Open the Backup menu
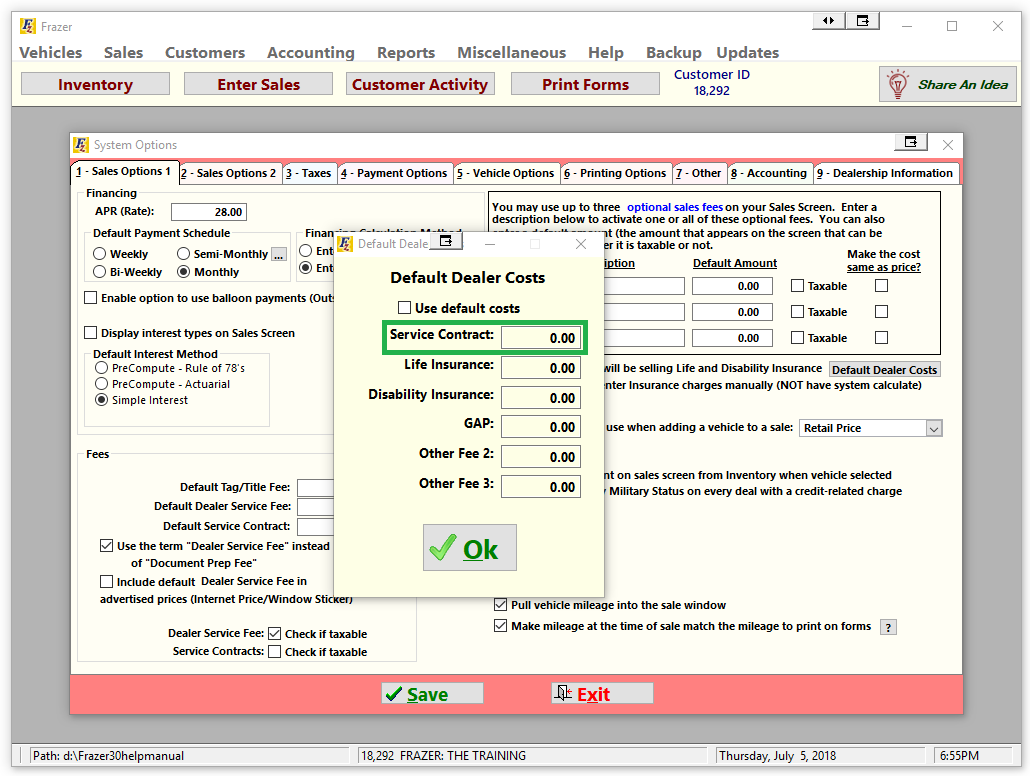Viewport: 1030px width, 776px height. click(674, 53)
